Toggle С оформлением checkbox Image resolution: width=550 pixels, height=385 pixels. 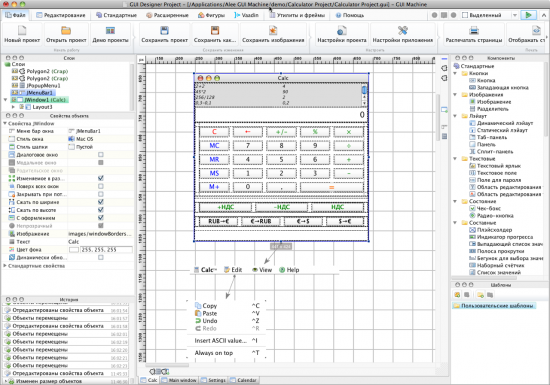(x=101, y=218)
